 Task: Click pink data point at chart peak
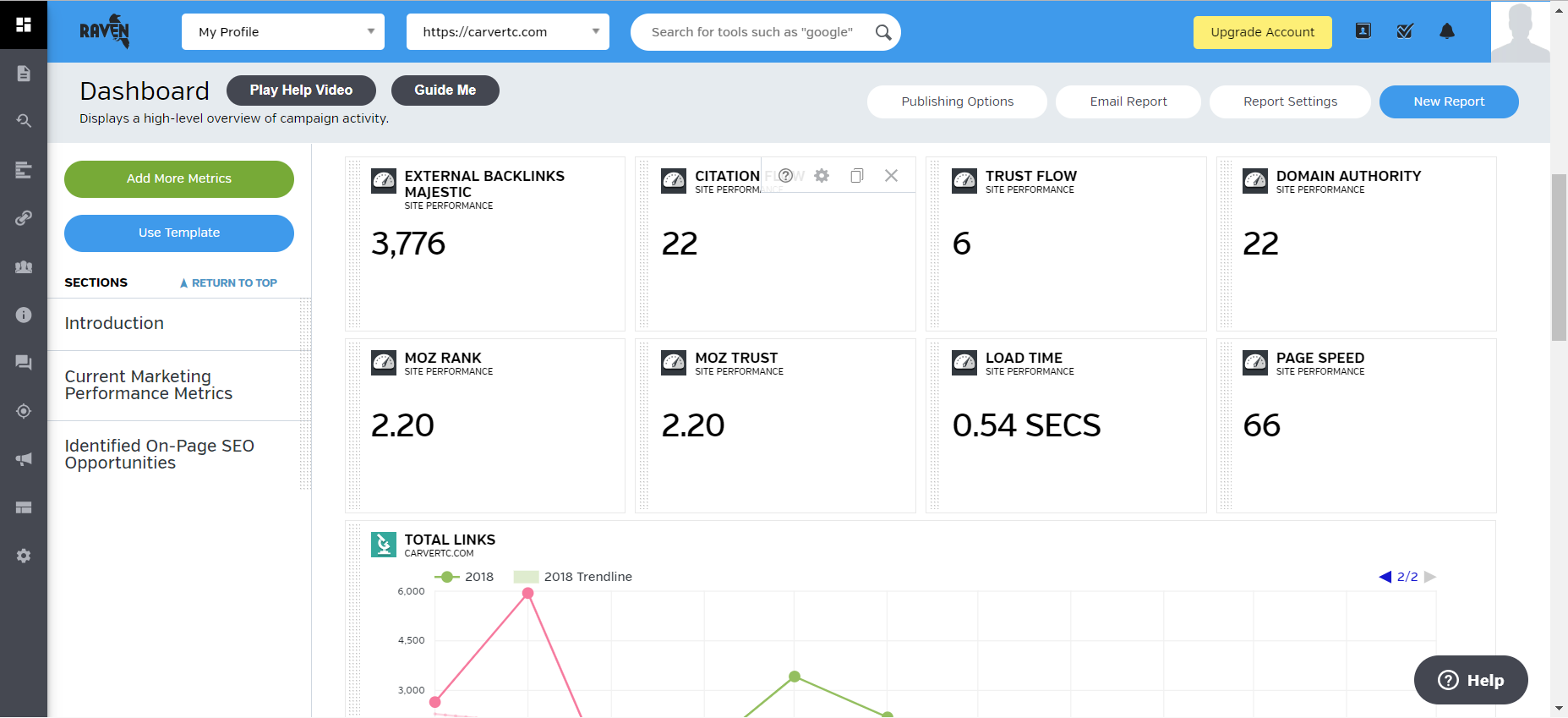(x=528, y=593)
